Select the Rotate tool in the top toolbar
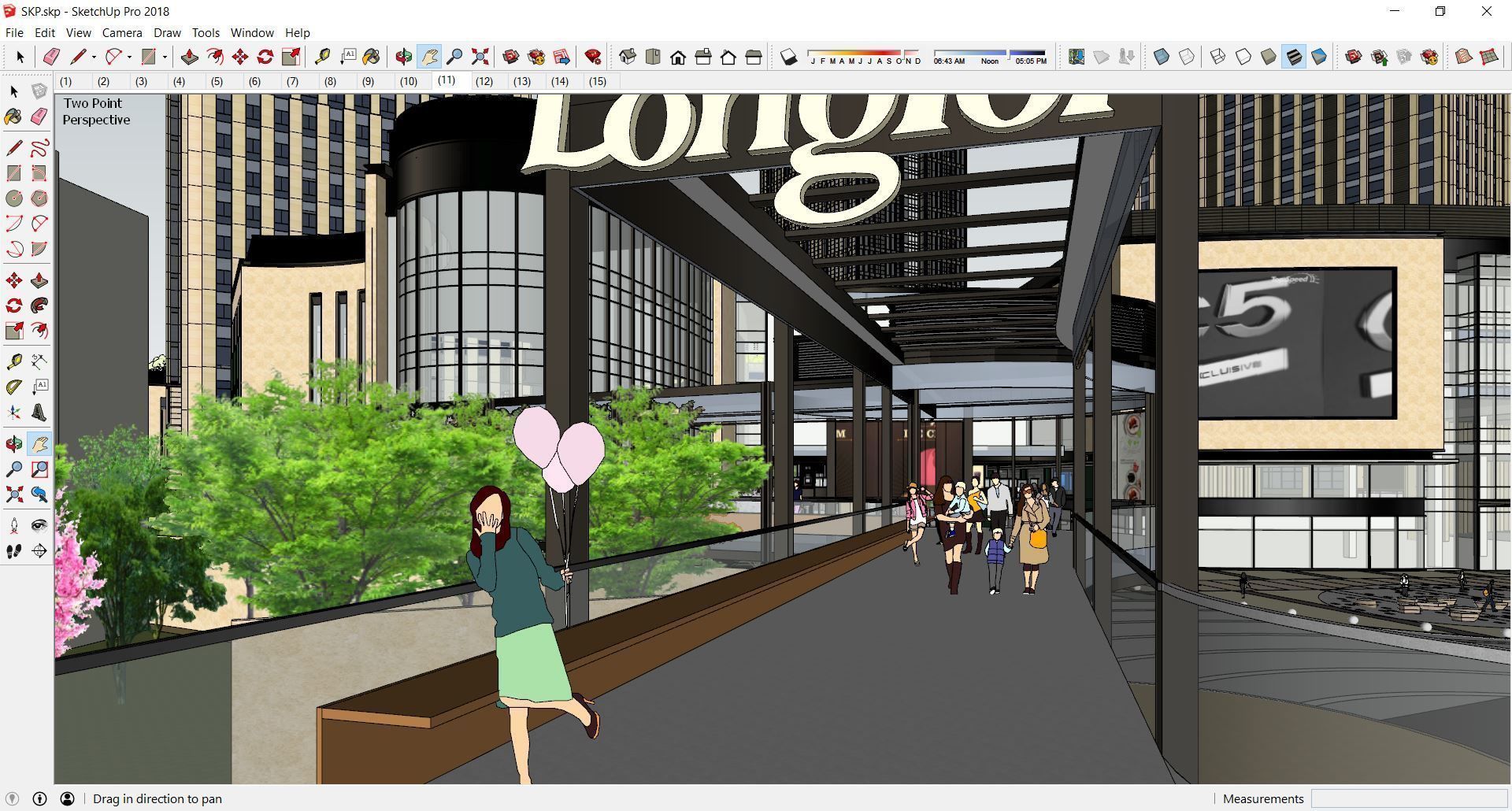The width and height of the screenshot is (1512, 811). pos(265,57)
